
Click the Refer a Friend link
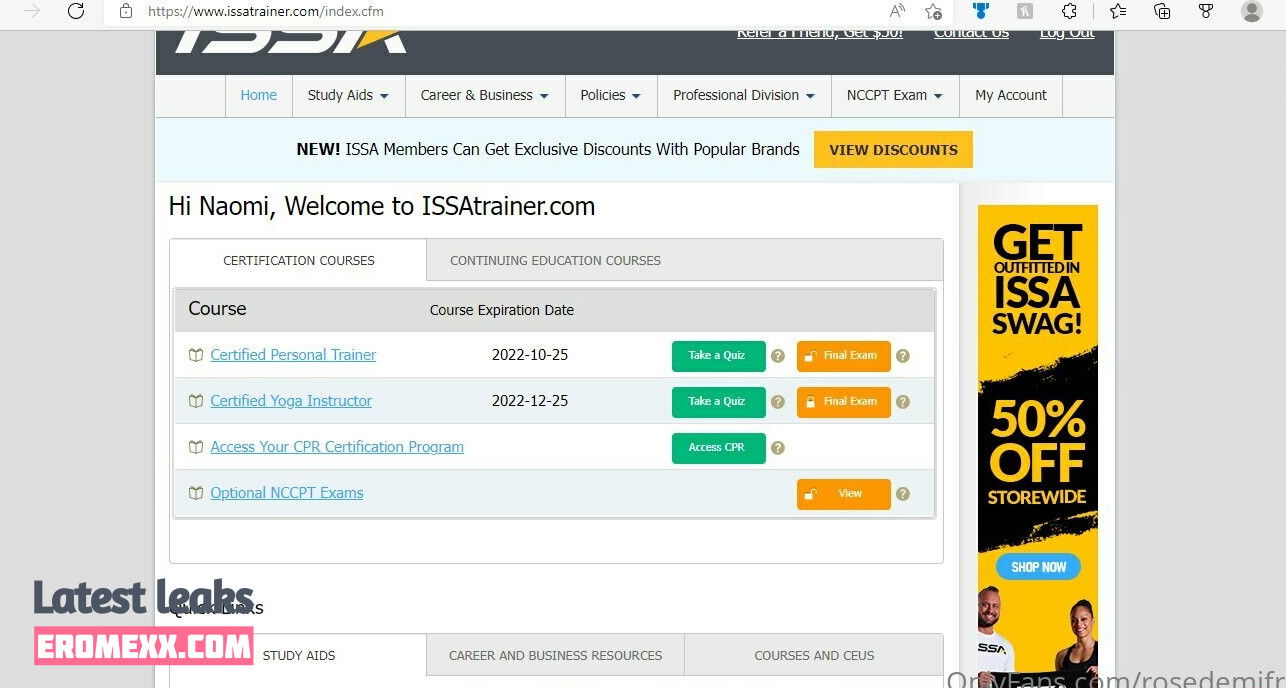820,34
